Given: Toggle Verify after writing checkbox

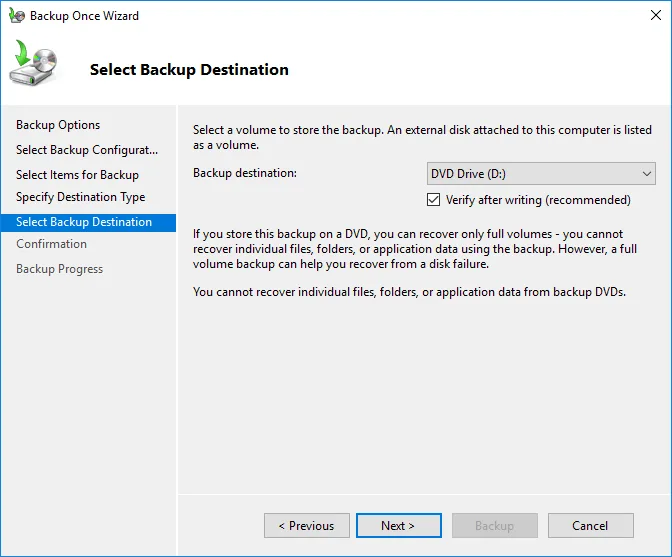Looking at the screenshot, I should (433, 200).
